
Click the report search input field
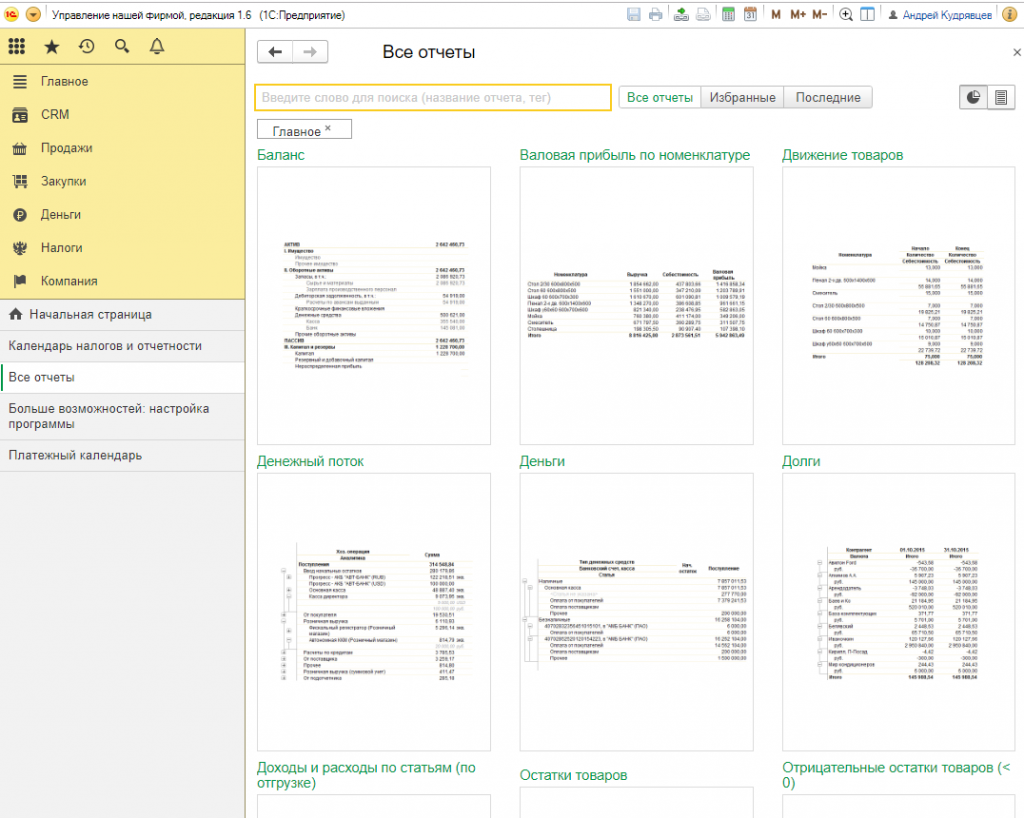click(432, 97)
